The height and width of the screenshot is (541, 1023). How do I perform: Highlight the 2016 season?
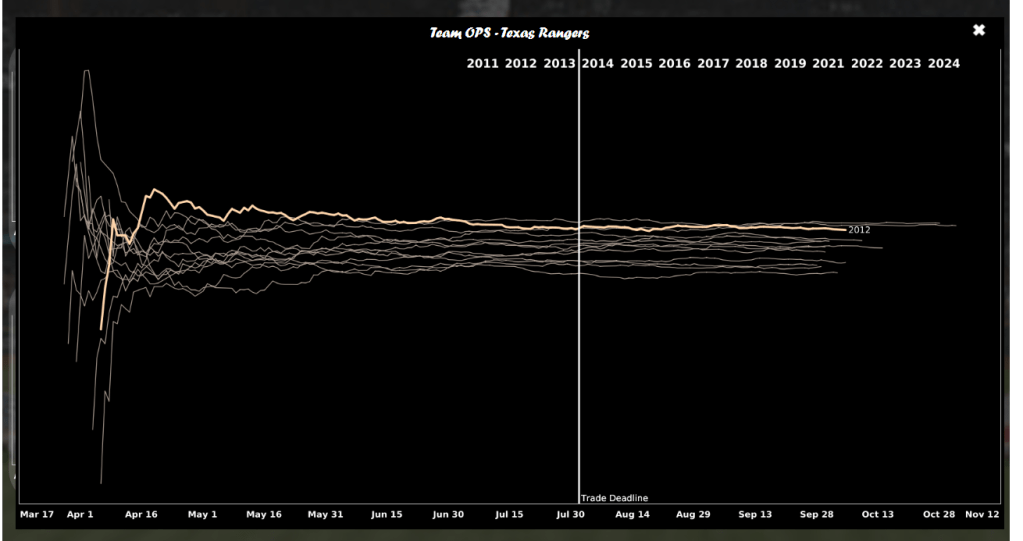[675, 64]
